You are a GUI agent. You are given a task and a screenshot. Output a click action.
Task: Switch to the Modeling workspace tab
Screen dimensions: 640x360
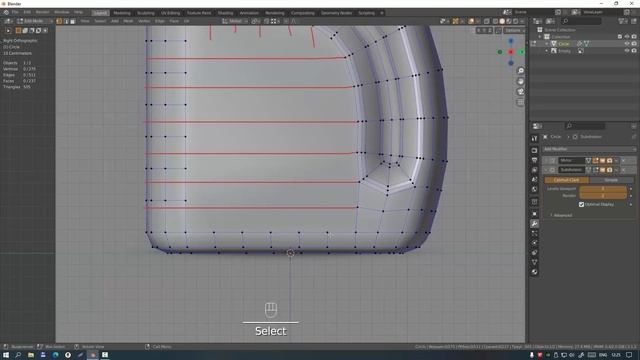coord(122,13)
